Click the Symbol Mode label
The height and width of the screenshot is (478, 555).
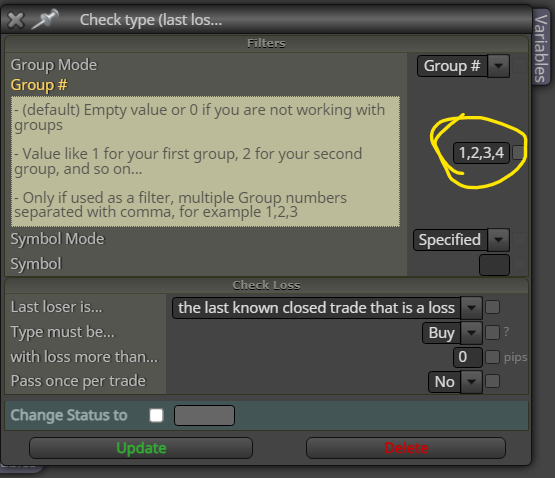[x=58, y=239]
